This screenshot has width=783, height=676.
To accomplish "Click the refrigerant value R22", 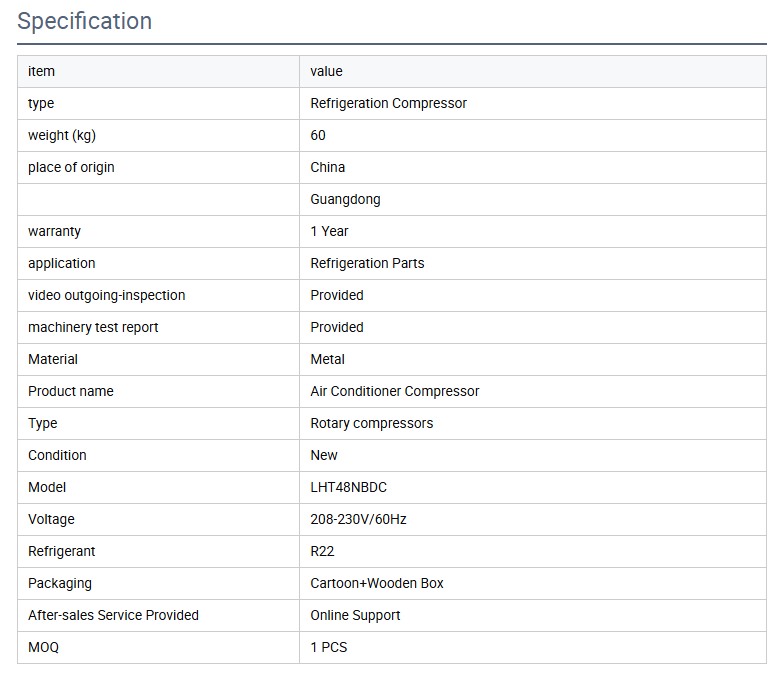I will 322,551.
